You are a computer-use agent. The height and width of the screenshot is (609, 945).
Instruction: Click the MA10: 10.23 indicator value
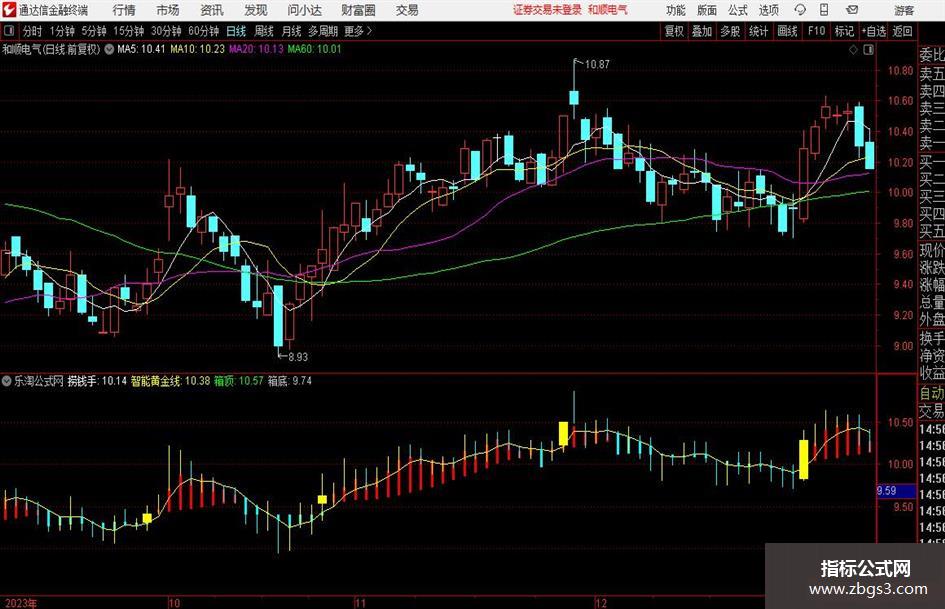tap(198, 49)
